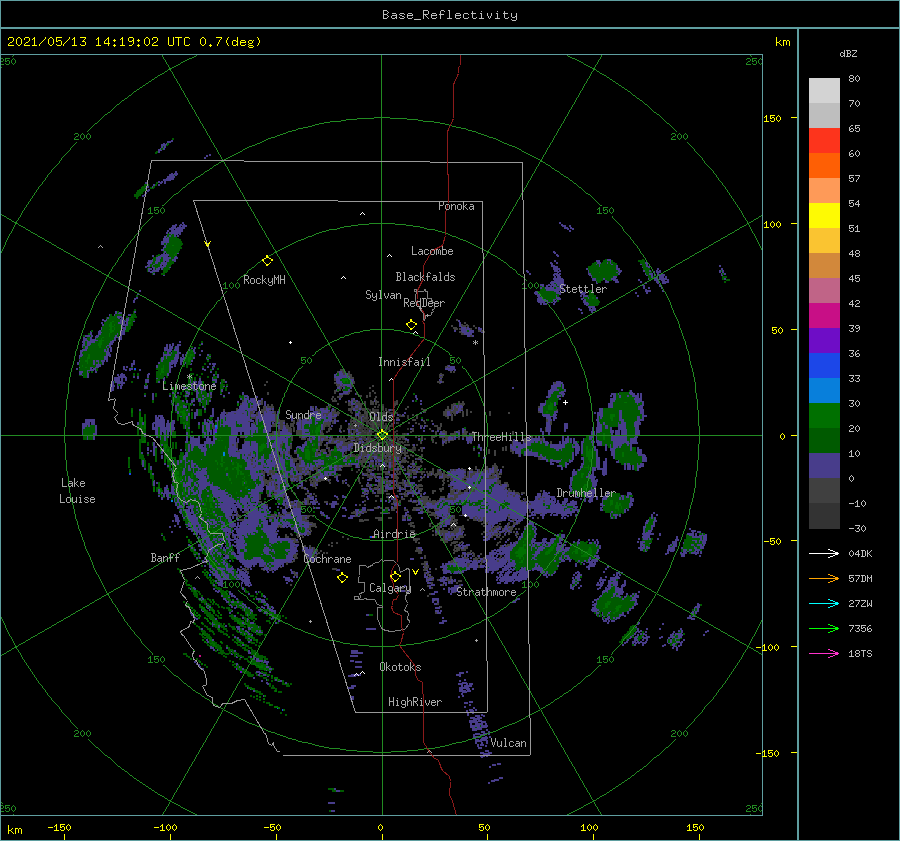
Task: Click the Banff label
Action: pos(165,557)
